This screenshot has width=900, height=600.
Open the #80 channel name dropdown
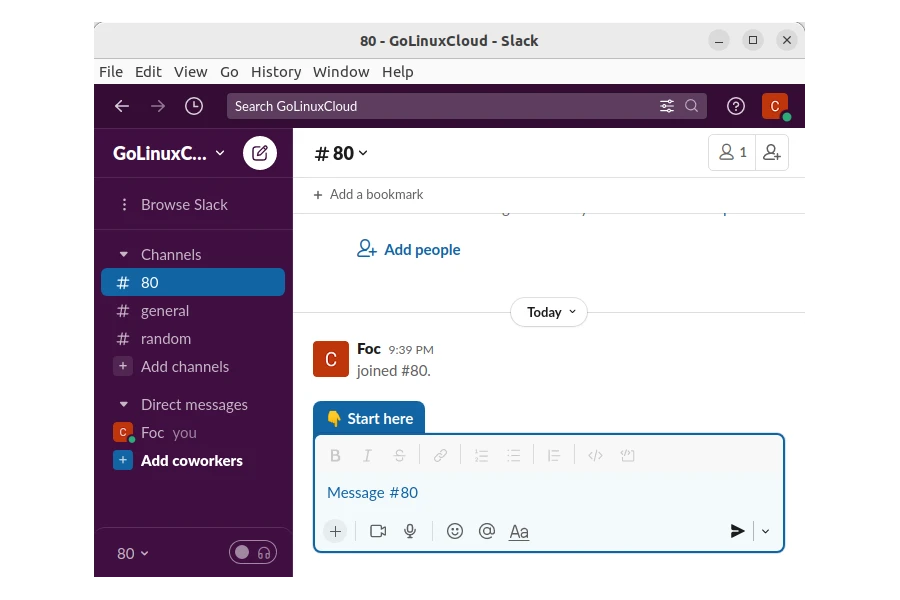click(x=342, y=153)
